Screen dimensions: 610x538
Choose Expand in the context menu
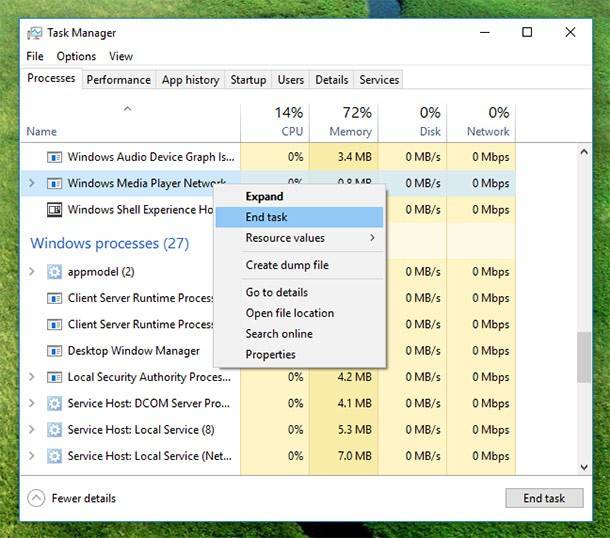point(300,196)
